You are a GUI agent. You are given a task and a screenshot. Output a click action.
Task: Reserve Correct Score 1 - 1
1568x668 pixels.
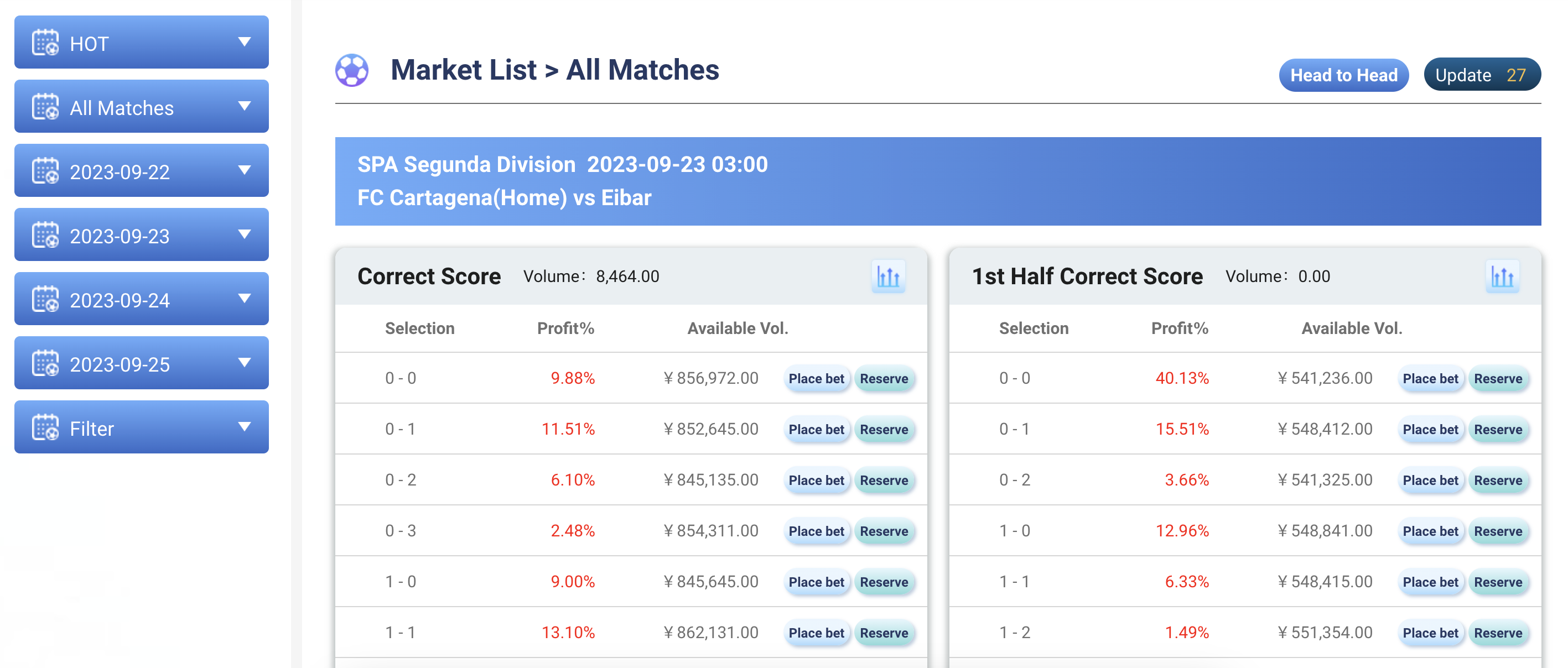(x=884, y=633)
